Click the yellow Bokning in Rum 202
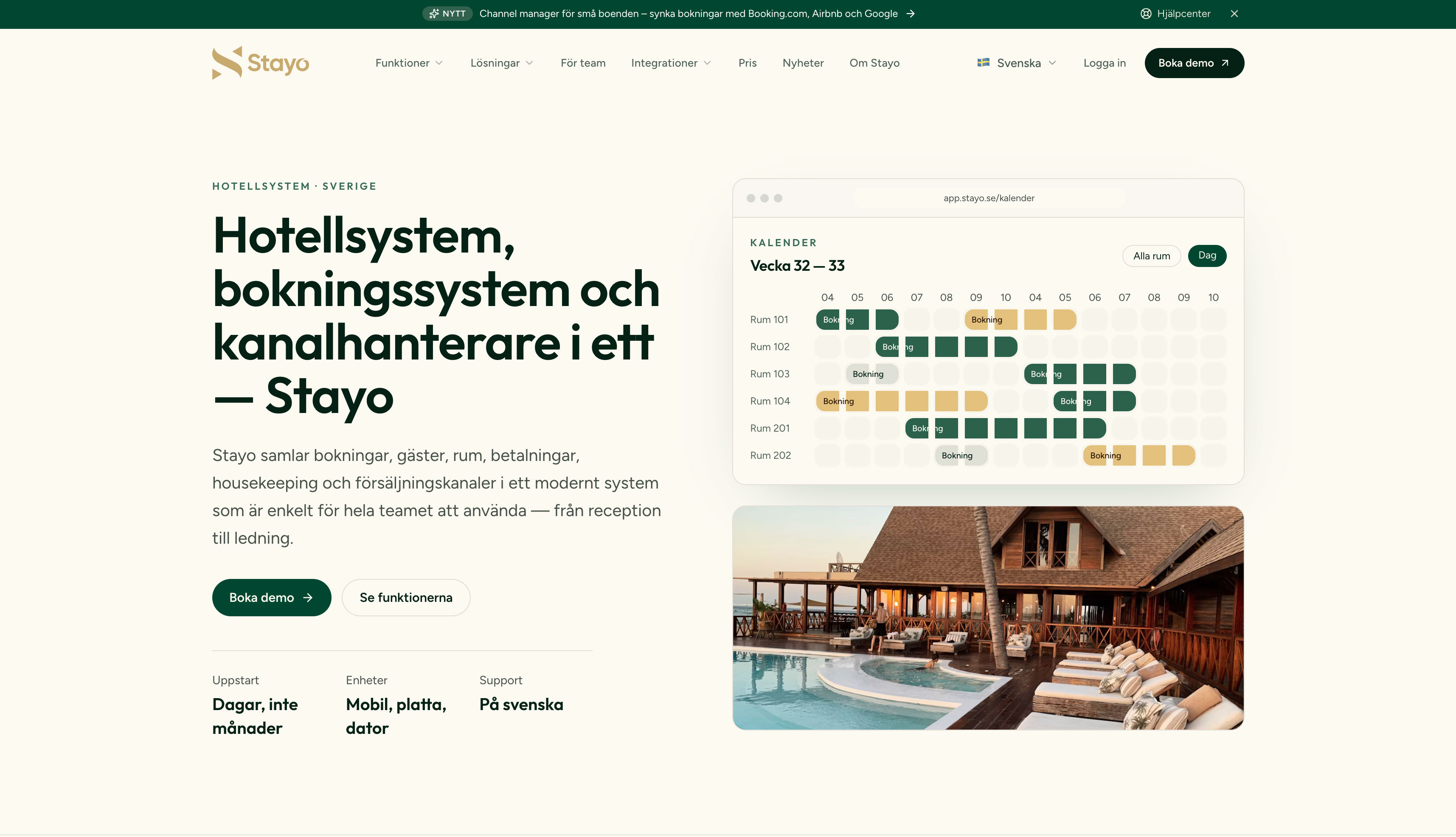The height and width of the screenshot is (837, 1456). tap(1139, 455)
